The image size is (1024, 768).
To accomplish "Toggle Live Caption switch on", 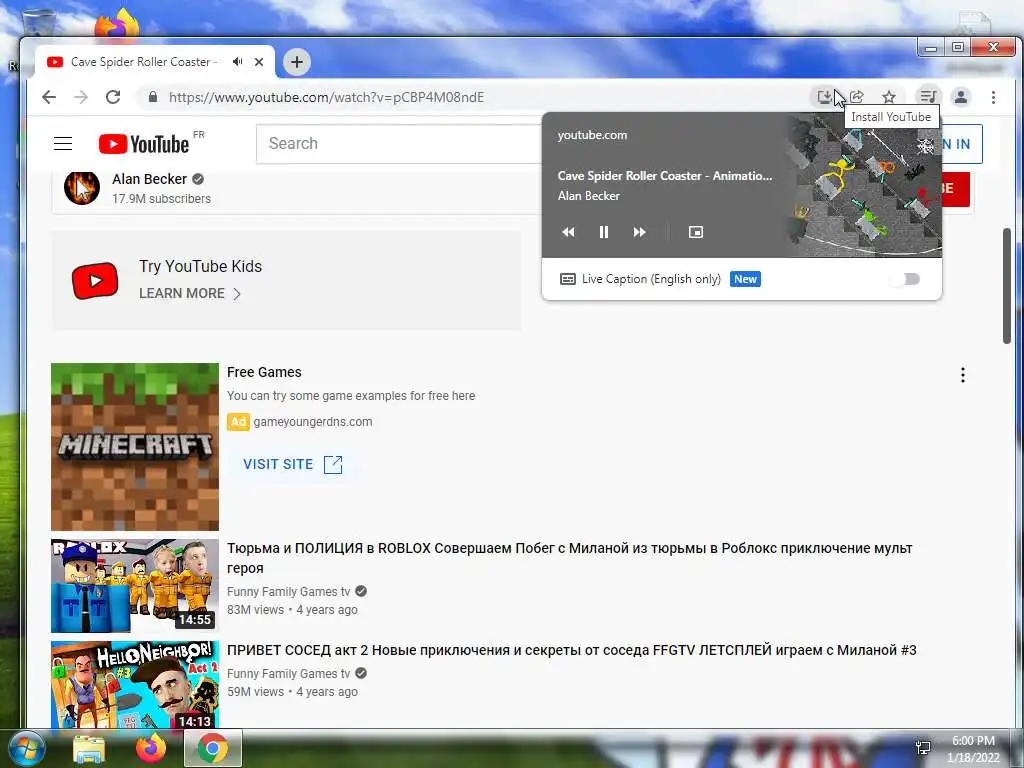I will click(x=906, y=280).
